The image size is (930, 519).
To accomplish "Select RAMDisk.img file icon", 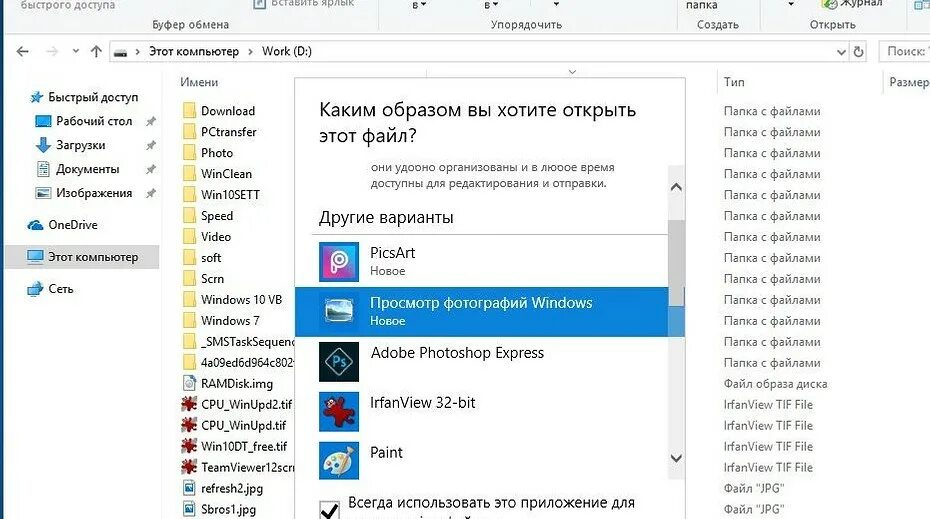I will coord(189,383).
